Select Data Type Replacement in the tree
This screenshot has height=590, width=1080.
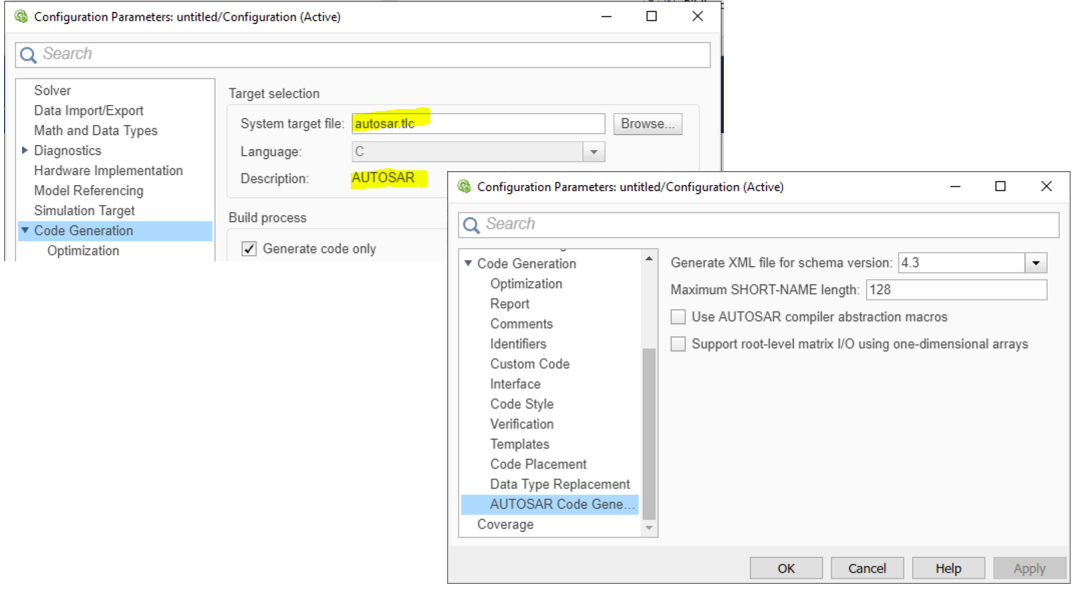click(x=560, y=484)
